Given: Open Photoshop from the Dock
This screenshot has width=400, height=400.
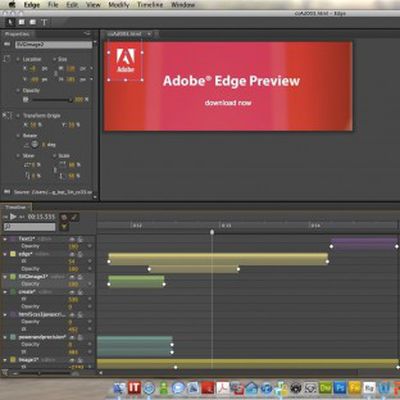Looking at the screenshot, I should tap(340, 388).
